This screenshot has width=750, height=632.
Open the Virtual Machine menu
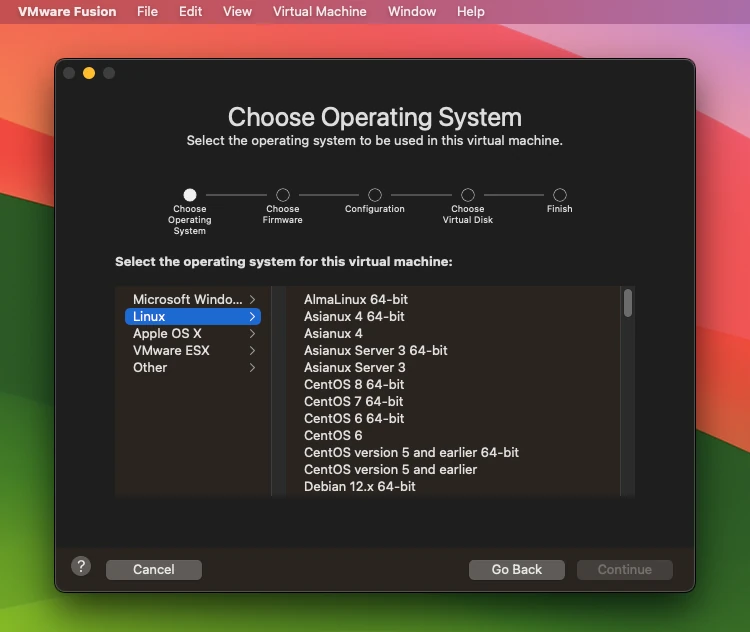(320, 11)
